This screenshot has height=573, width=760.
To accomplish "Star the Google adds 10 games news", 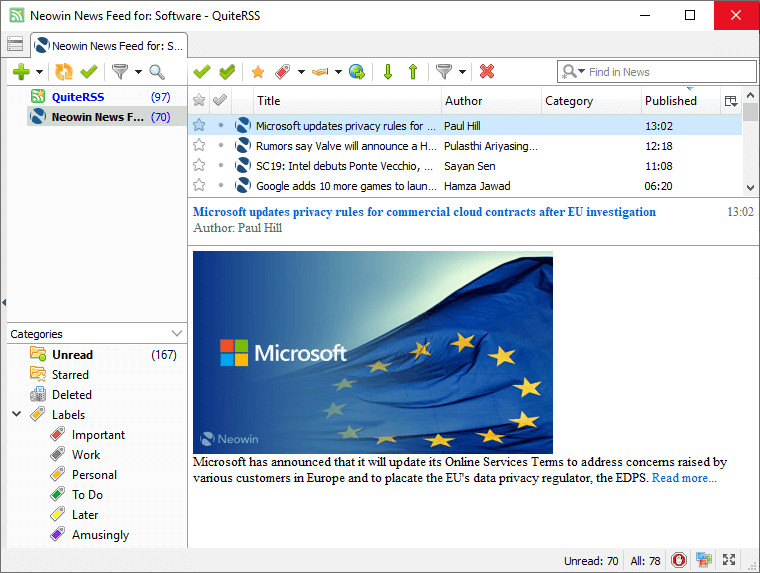I will point(199,185).
